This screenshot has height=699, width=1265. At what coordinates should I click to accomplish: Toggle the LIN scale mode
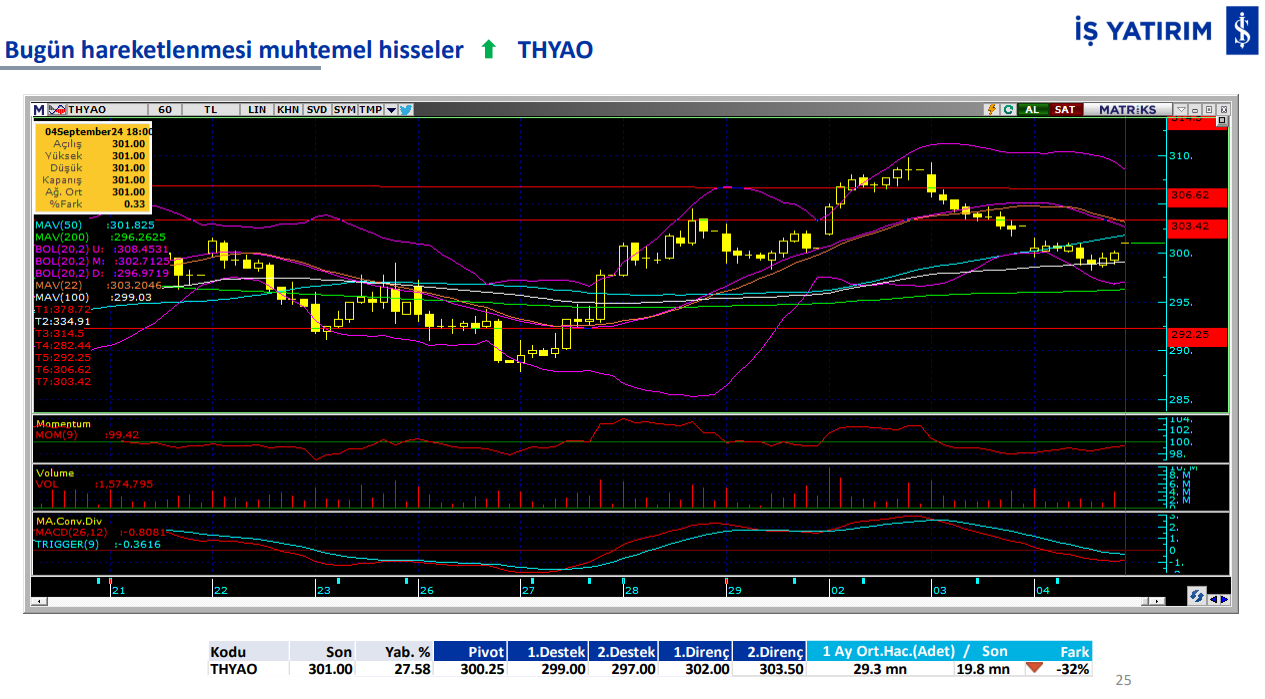pos(257,109)
